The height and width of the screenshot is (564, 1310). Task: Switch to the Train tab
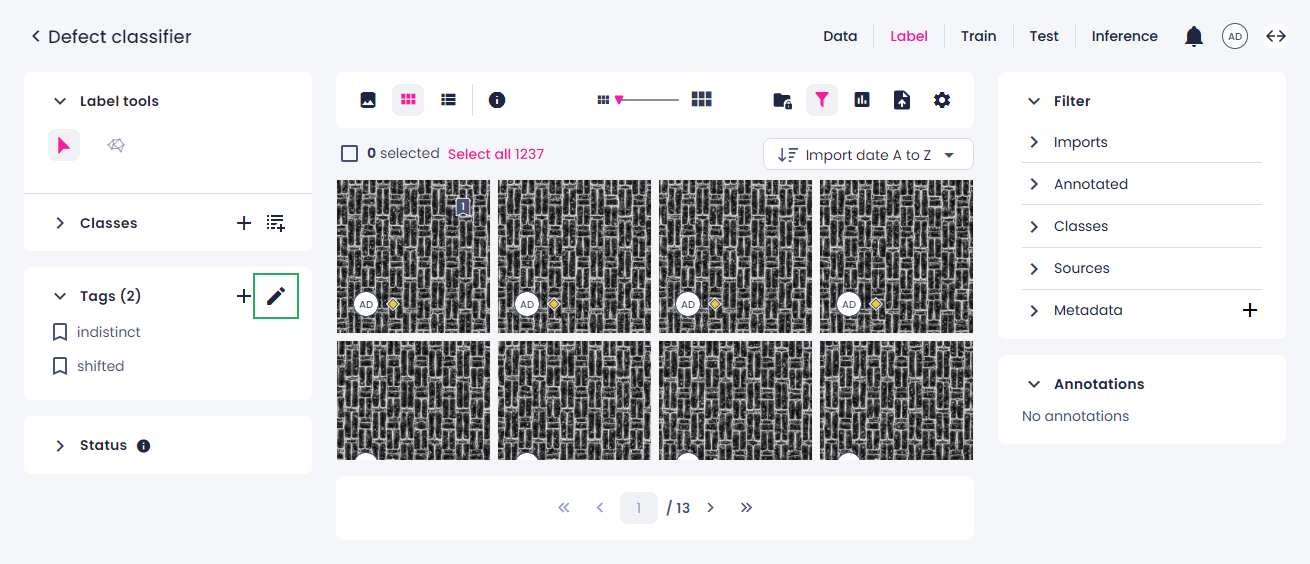(979, 36)
